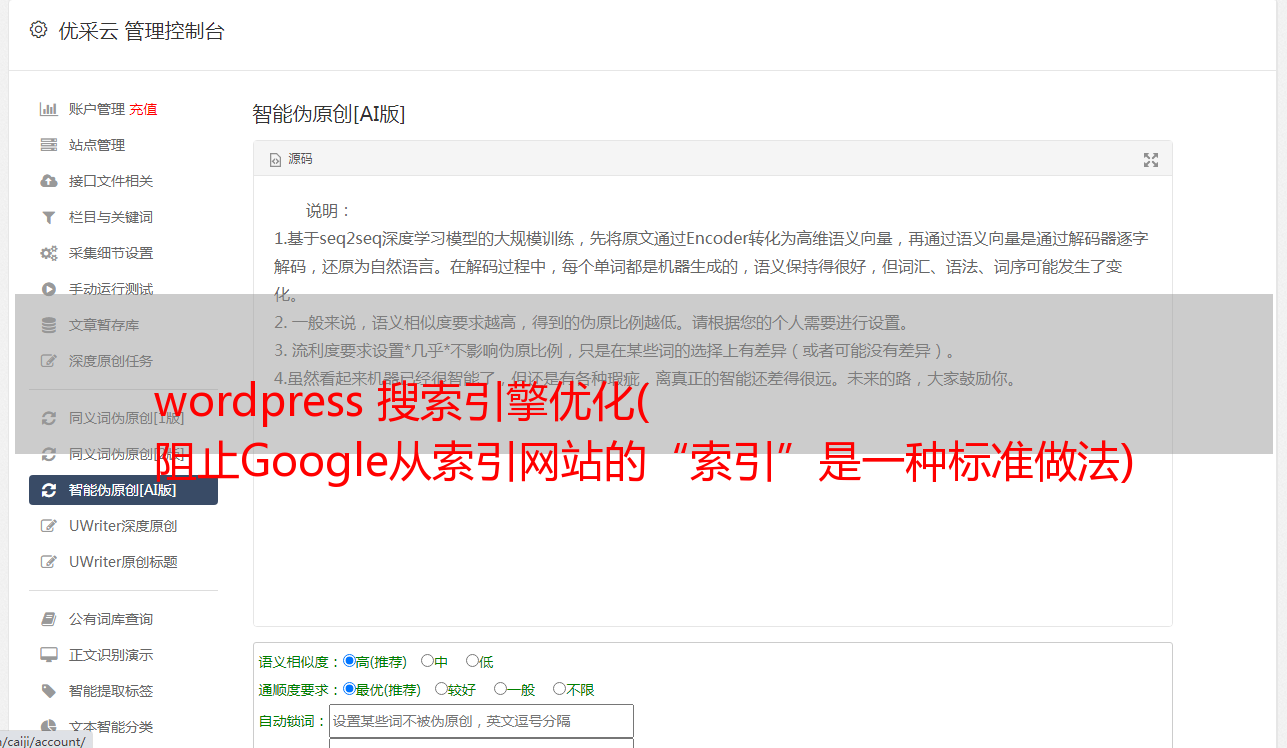
Task: Toggle editor fullscreen with the expand icon
Action: pyautogui.click(x=1151, y=160)
